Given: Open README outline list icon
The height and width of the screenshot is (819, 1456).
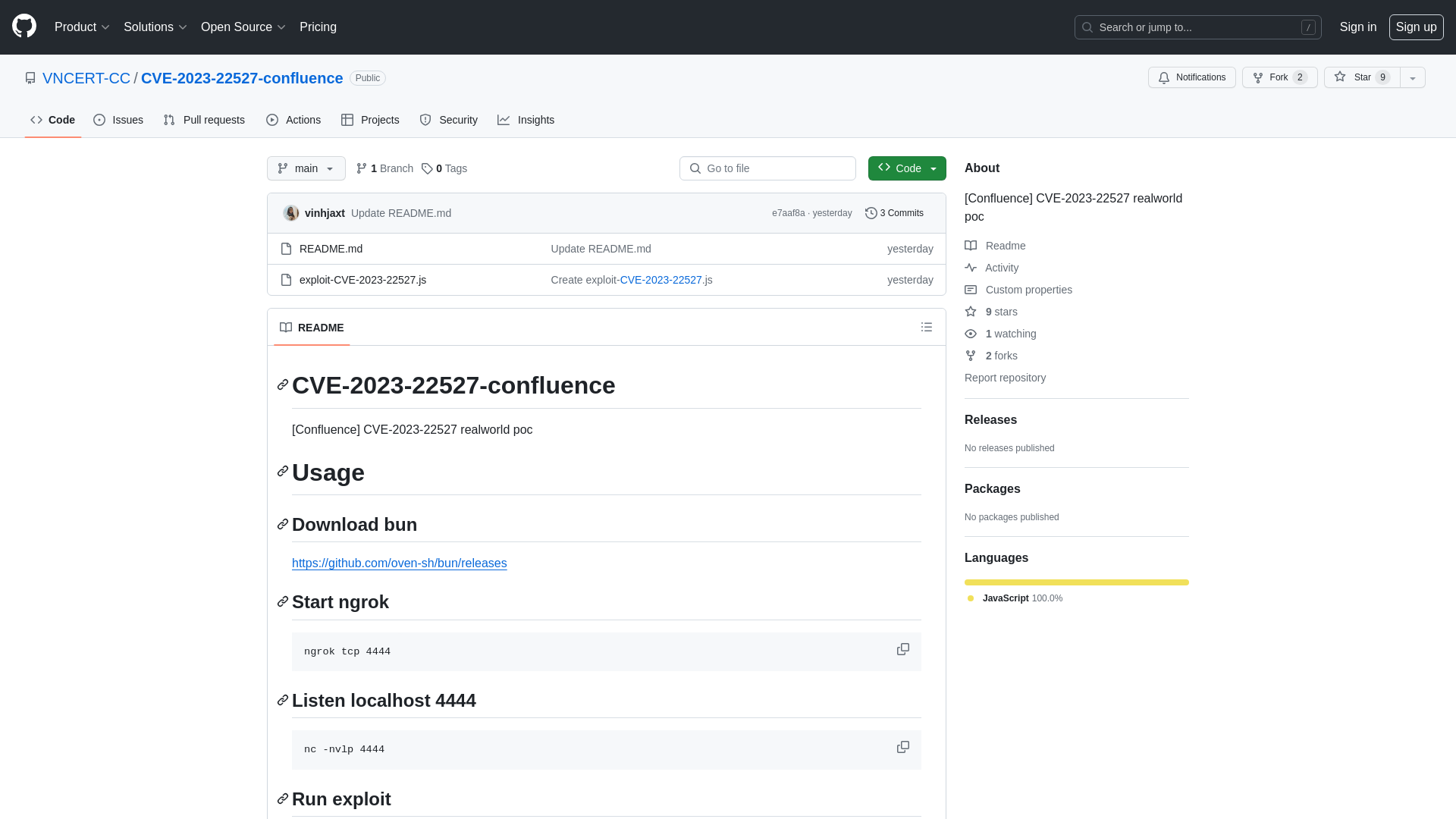Looking at the screenshot, I should 927,327.
